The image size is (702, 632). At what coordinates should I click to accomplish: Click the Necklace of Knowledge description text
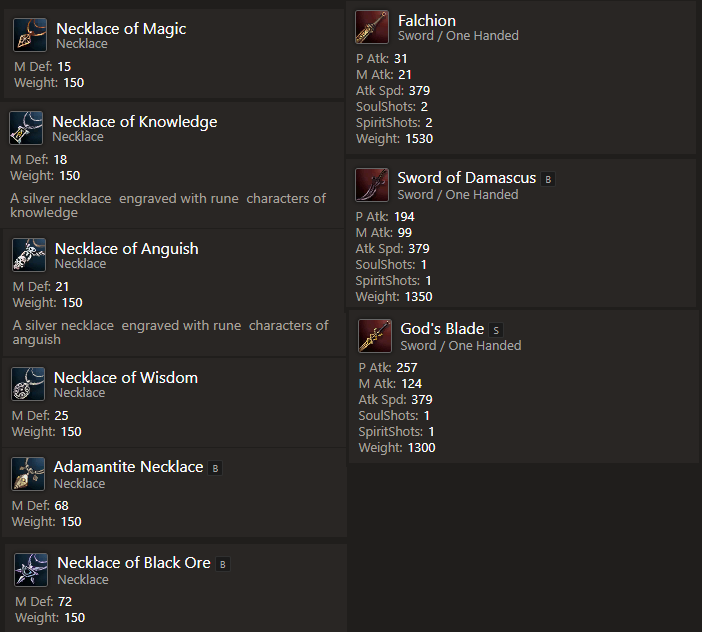tap(168, 205)
